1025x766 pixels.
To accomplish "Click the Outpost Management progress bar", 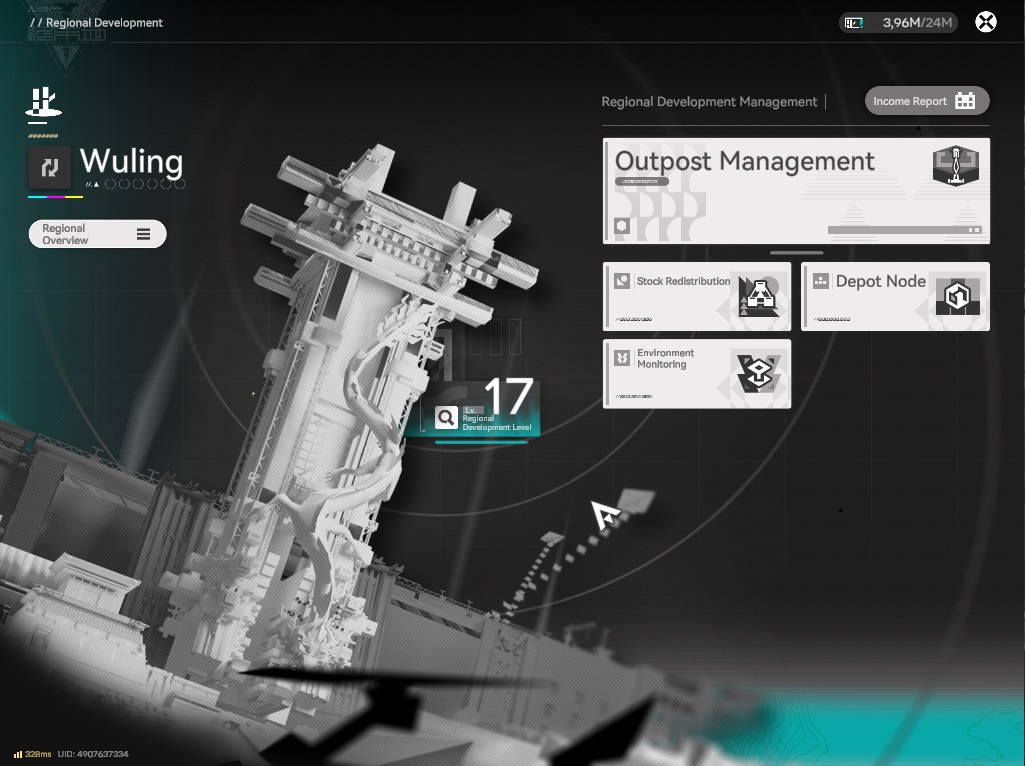I will click(905, 230).
